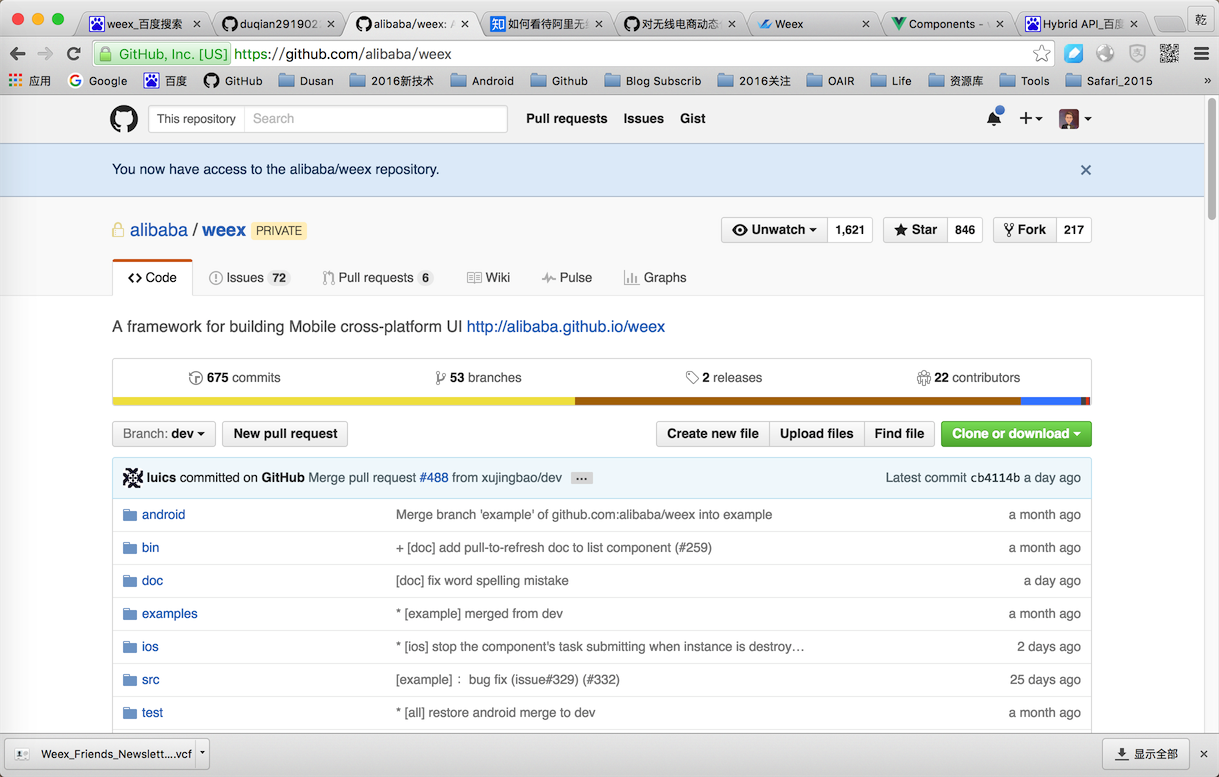Open Gist in top navigation
This screenshot has width=1219, height=777.
pos(692,119)
